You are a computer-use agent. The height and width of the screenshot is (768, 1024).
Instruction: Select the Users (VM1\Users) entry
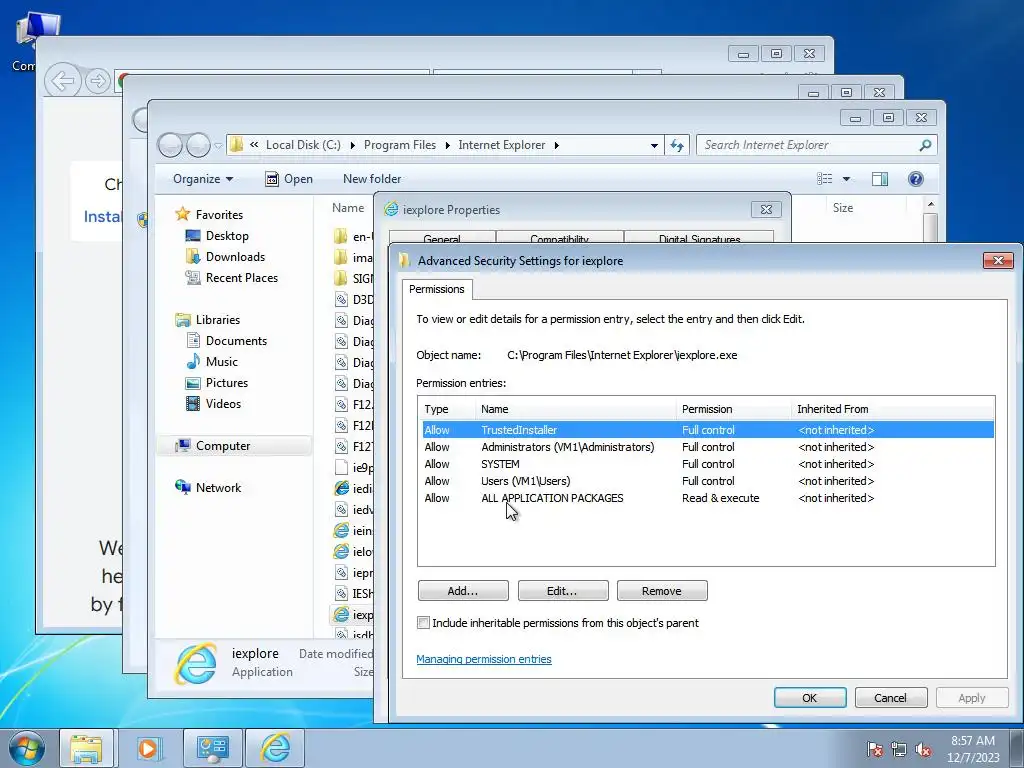pos(708,481)
